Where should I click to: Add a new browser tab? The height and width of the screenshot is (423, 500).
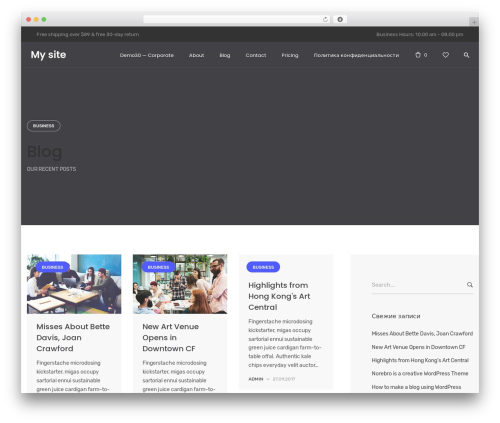(474, 22)
